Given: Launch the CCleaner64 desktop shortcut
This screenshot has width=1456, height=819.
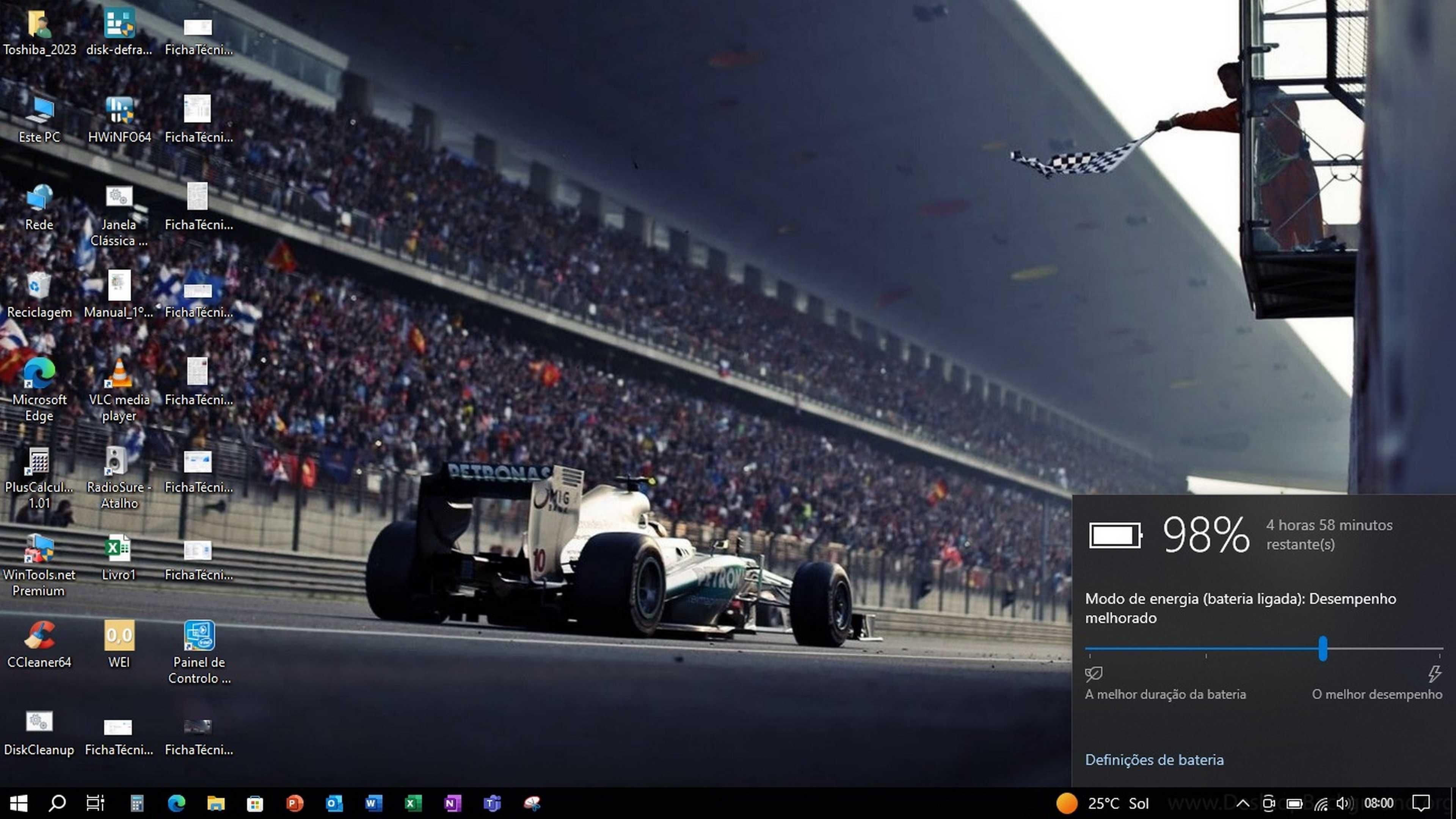Looking at the screenshot, I should (39, 645).
